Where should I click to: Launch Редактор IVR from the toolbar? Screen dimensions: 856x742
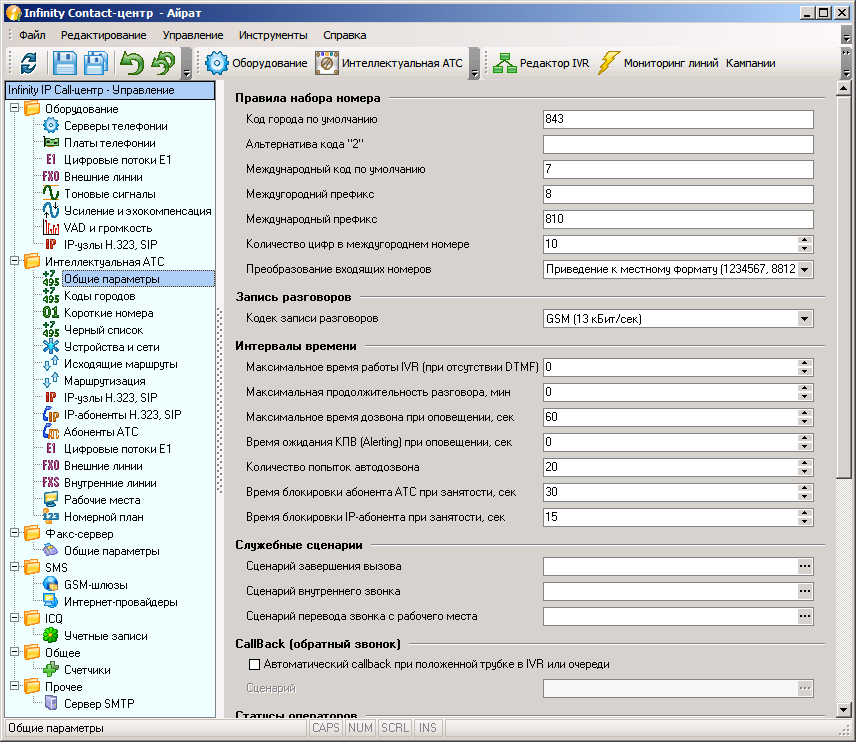click(541, 63)
